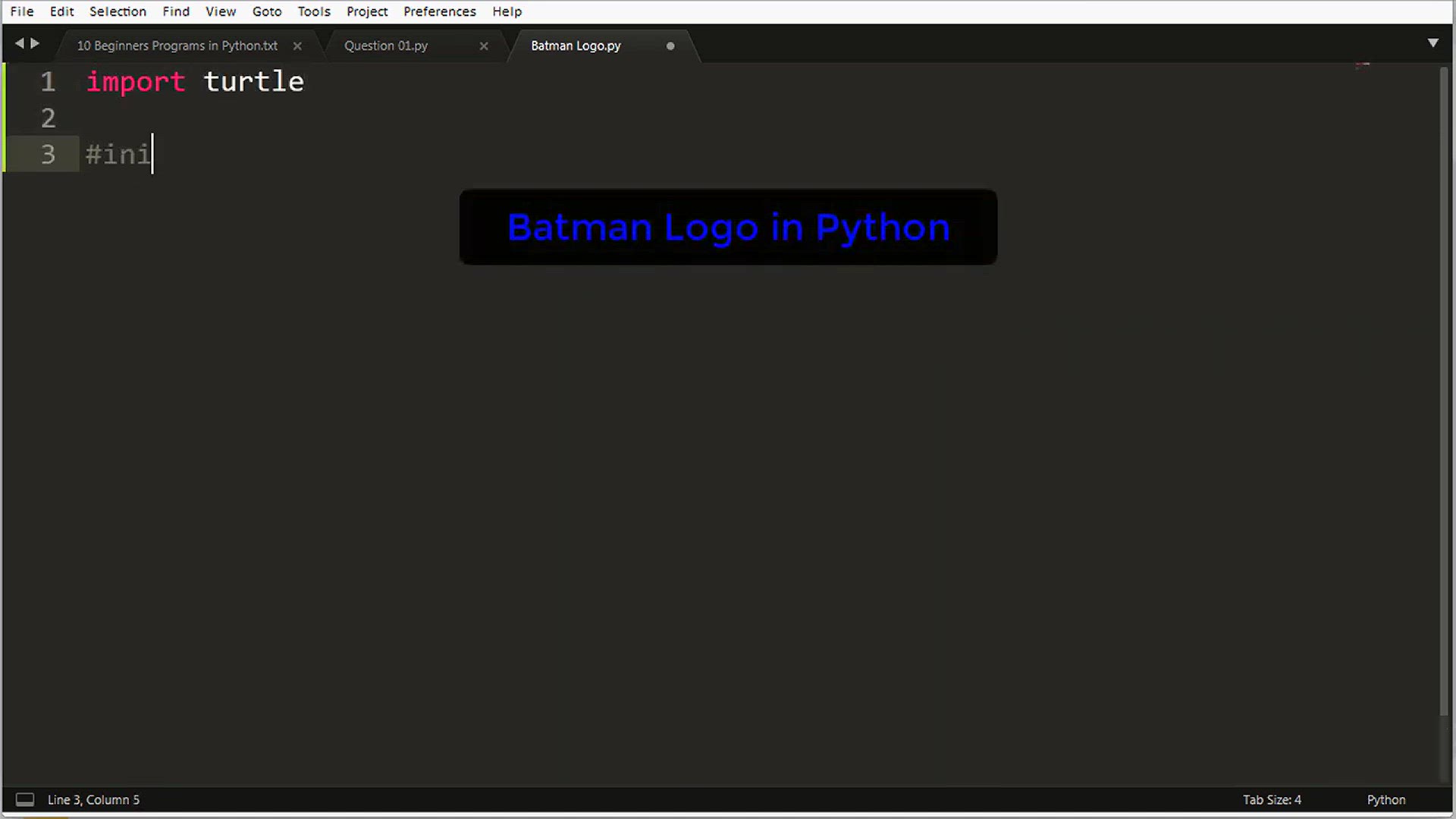1456x819 pixels.
Task: Place cursor in the 'import' keyword
Action: [136, 82]
